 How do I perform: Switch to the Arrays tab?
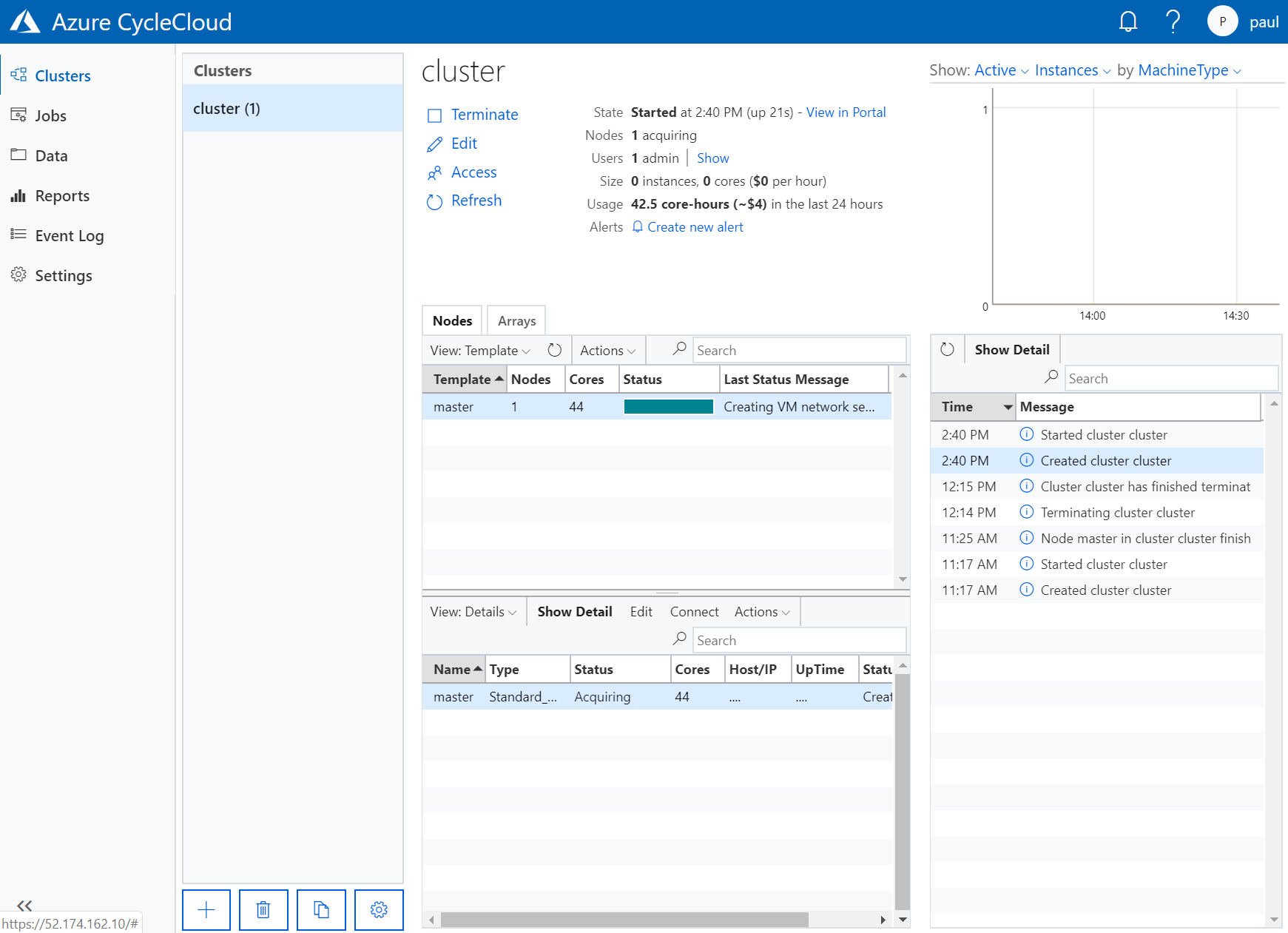(516, 320)
